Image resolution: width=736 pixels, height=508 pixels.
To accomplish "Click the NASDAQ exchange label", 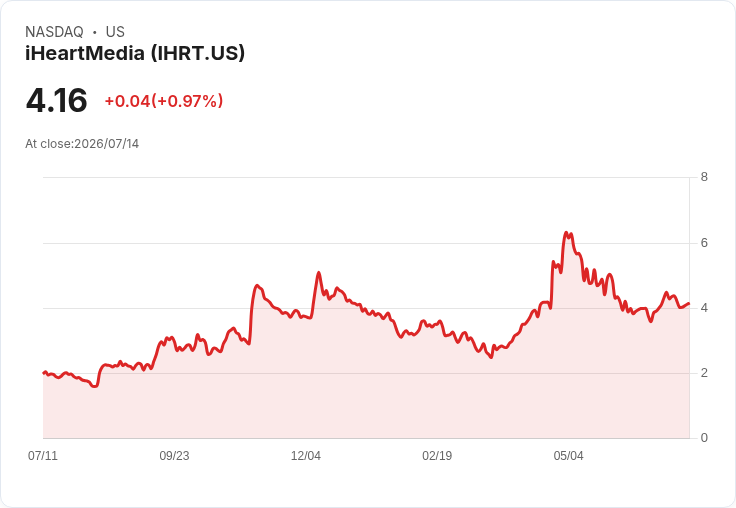I will pyautogui.click(x=54, y=32).
